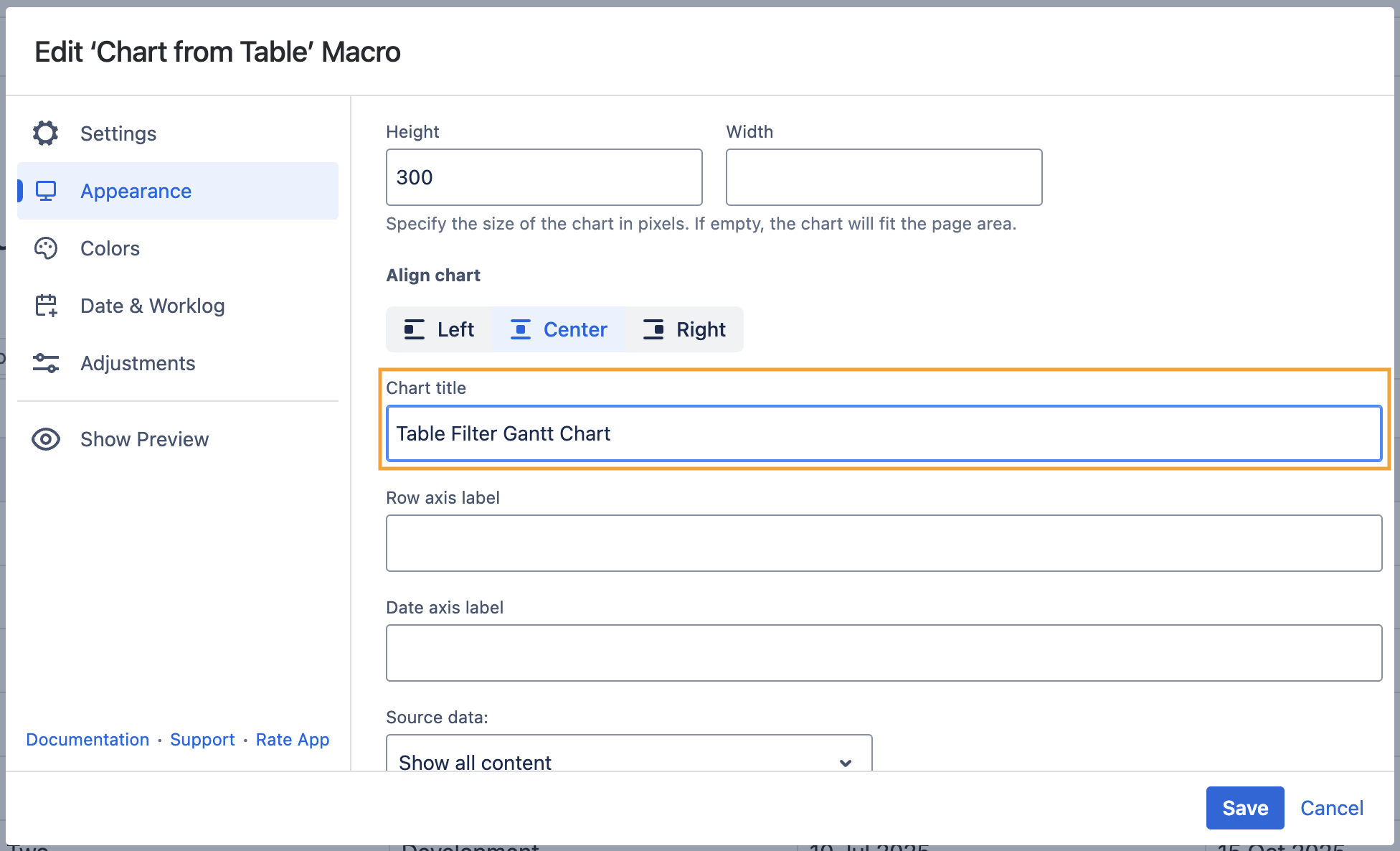Click the Adjustments sliders icon
This screenshot has width=1400, height=851.
pos(46,363)
